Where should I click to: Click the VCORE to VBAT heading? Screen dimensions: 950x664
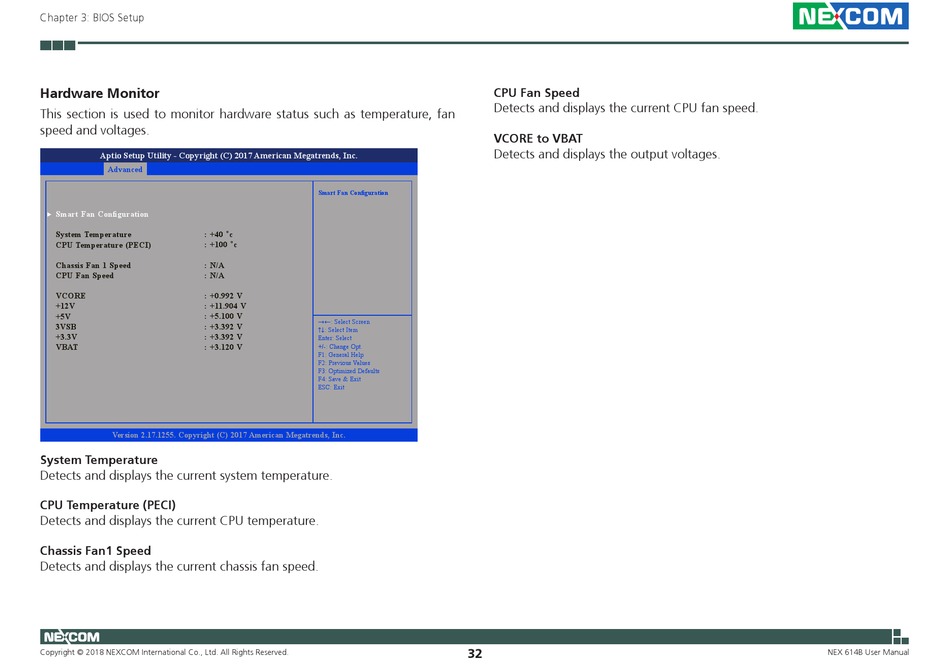538,138
